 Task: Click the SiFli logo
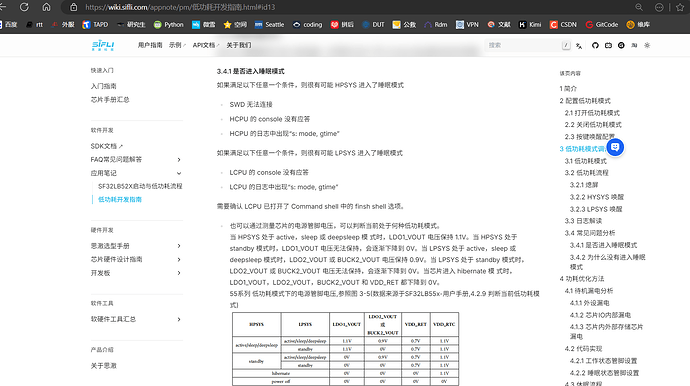coord(103,45)
